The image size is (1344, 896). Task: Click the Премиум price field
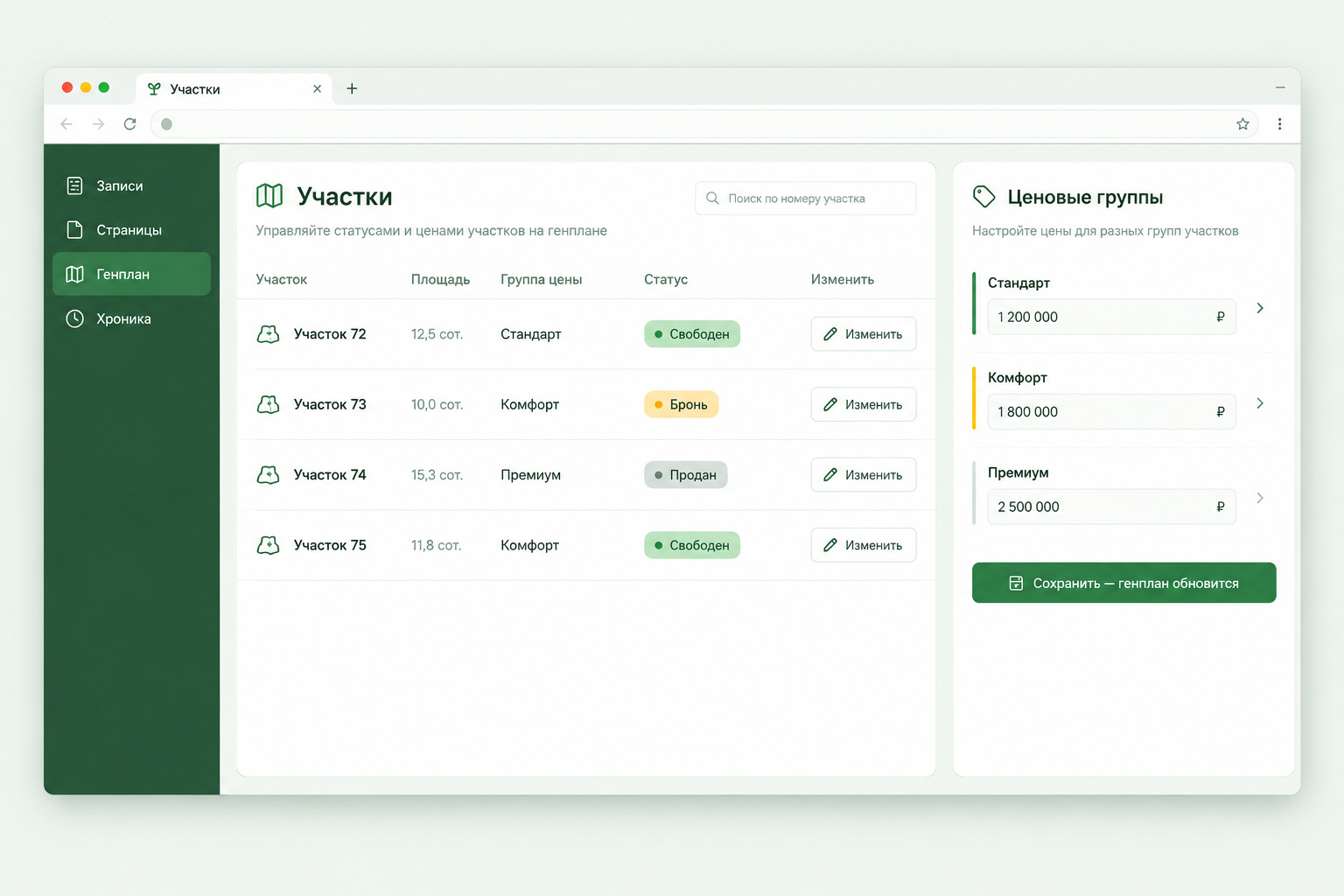click(x=1111, y=507)
